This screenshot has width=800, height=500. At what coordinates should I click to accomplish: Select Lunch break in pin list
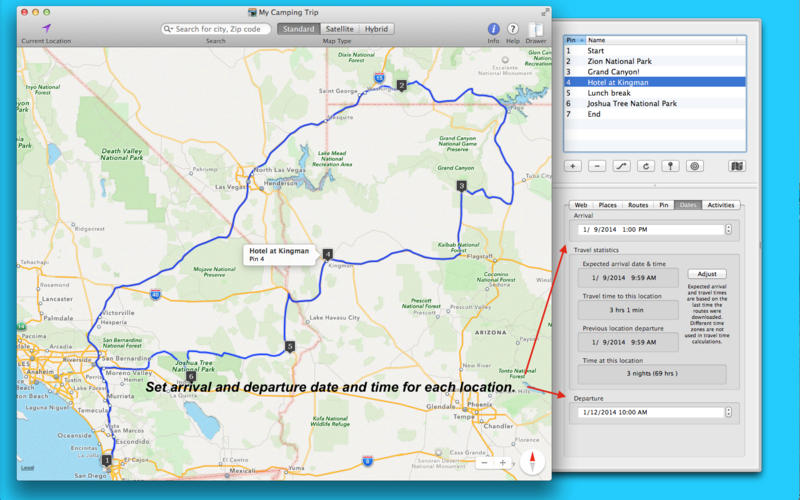pyautogui.click(x=655, y=93)
